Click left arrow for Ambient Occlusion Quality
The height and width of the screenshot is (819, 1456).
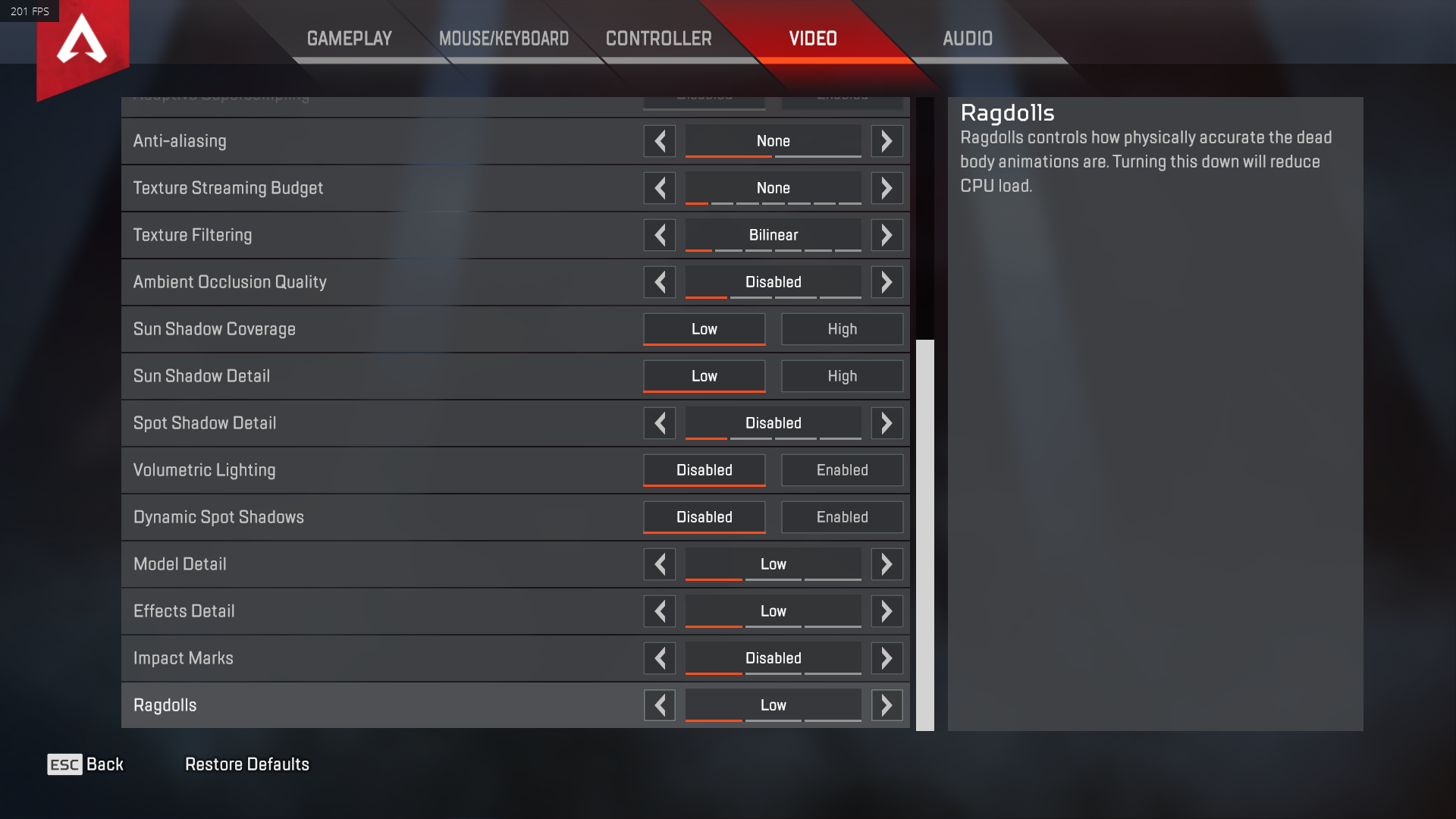click(660, 282)
